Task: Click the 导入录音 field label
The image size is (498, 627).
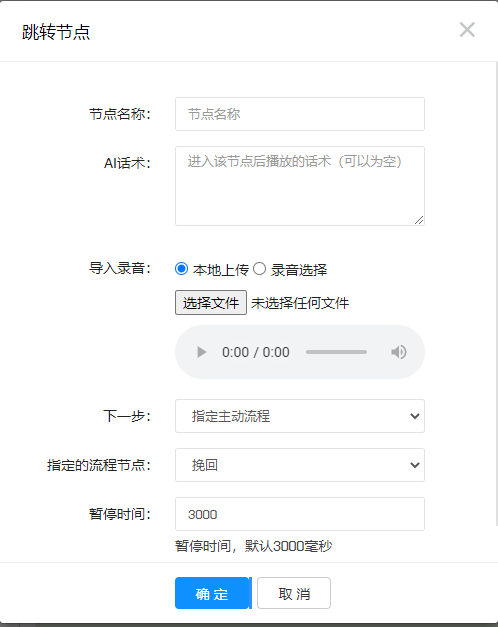Action: tap(120, 268)
